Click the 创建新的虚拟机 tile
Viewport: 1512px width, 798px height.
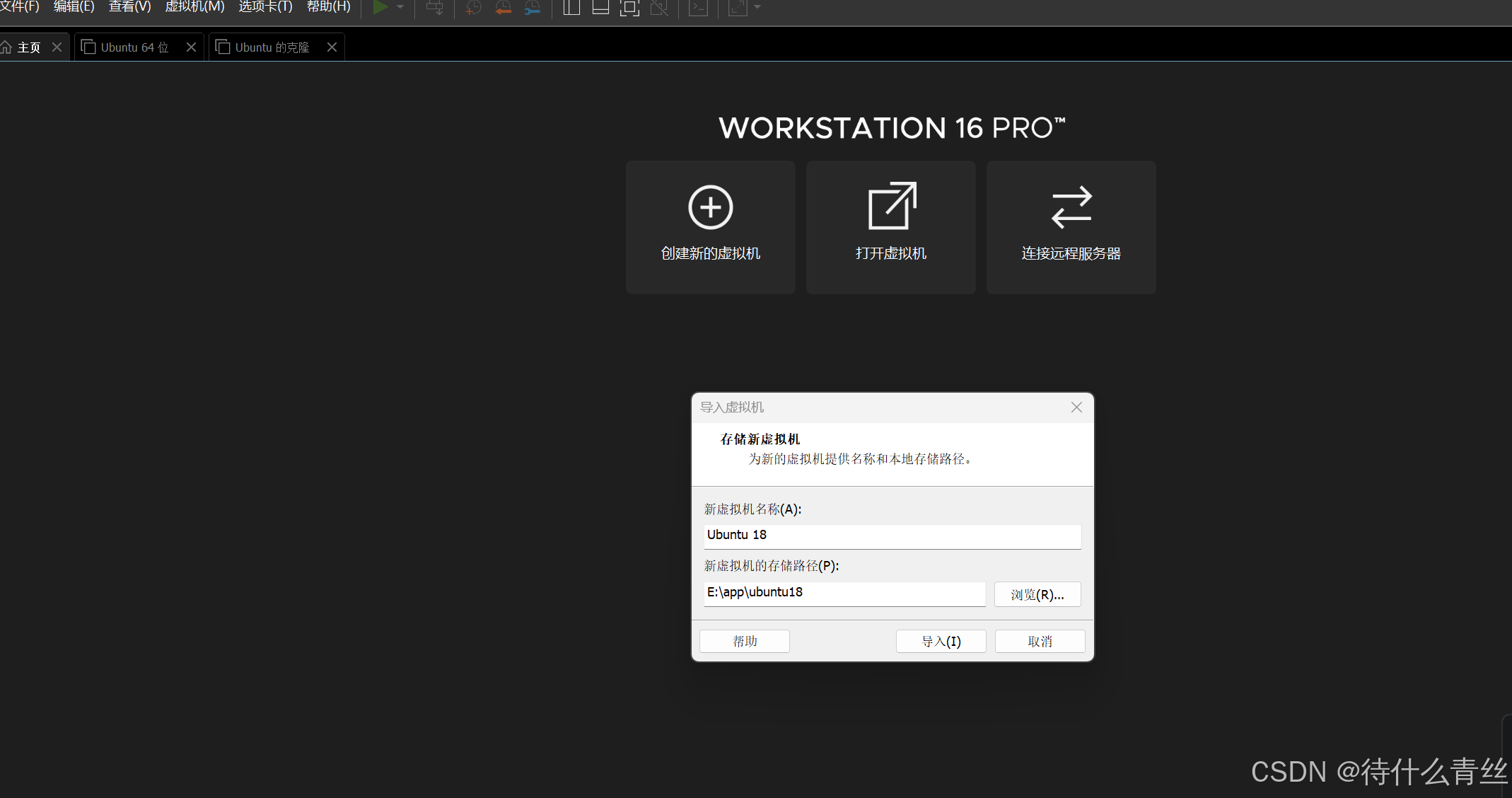point(710,227)
